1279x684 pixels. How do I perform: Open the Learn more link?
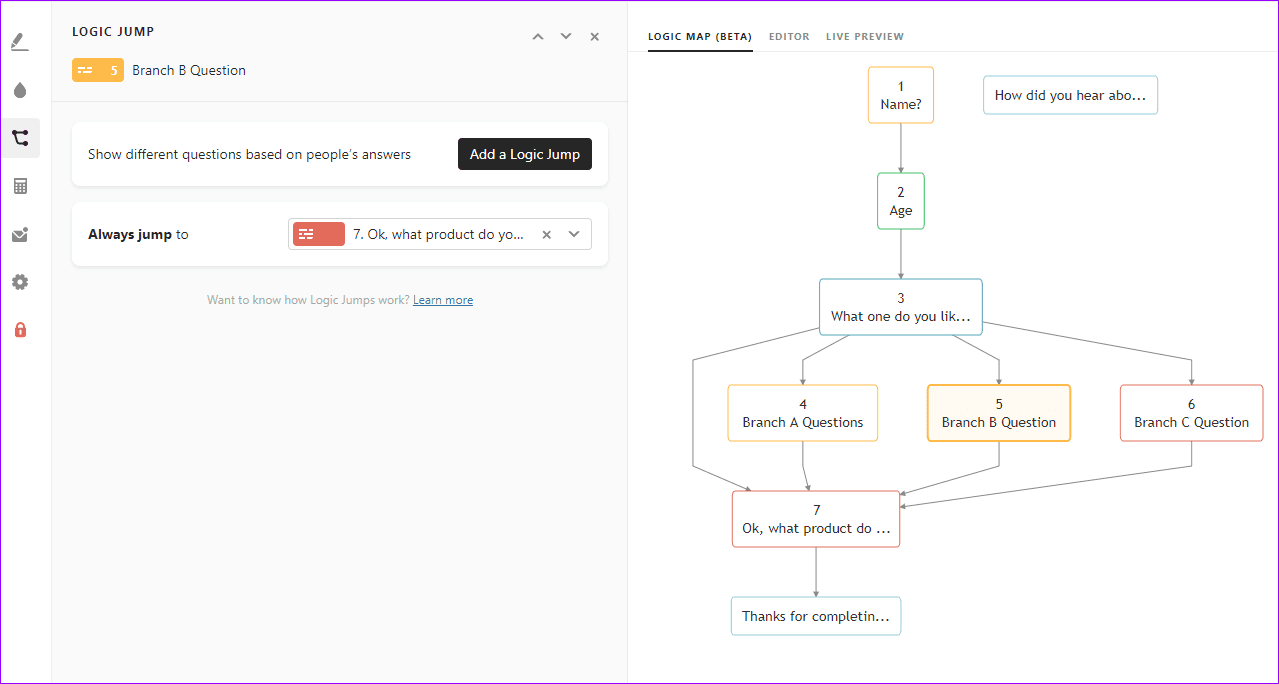pyautogui.click(x=443, y=300)
